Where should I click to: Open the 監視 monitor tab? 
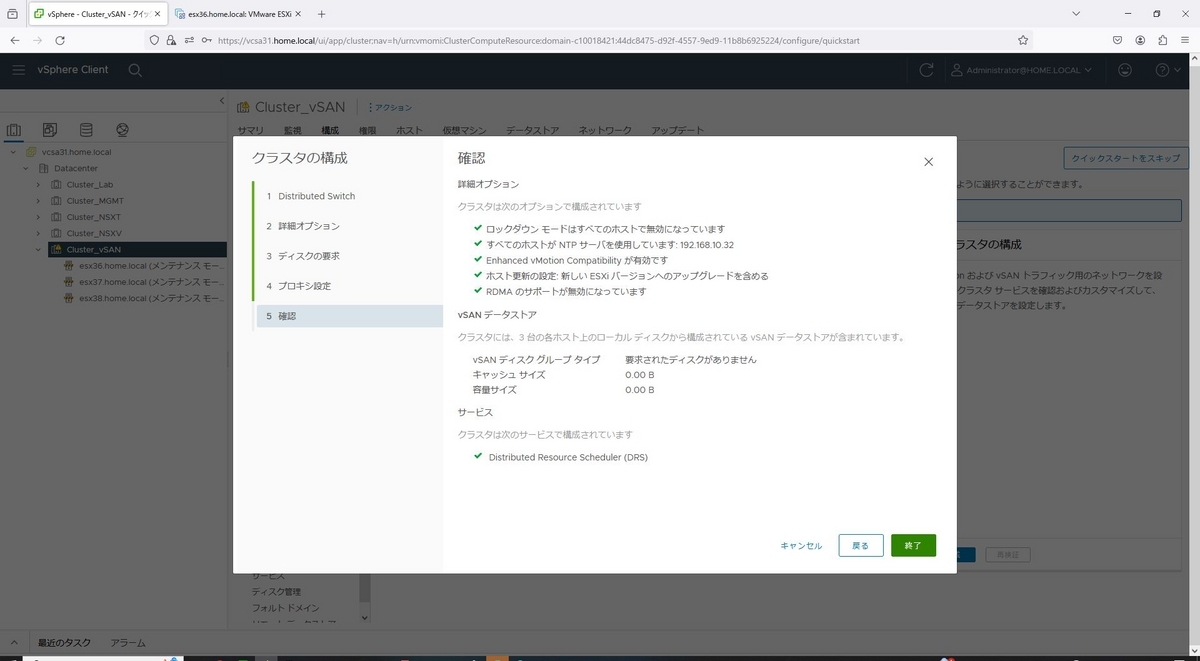pyautogui.click(x=292, y=130)
